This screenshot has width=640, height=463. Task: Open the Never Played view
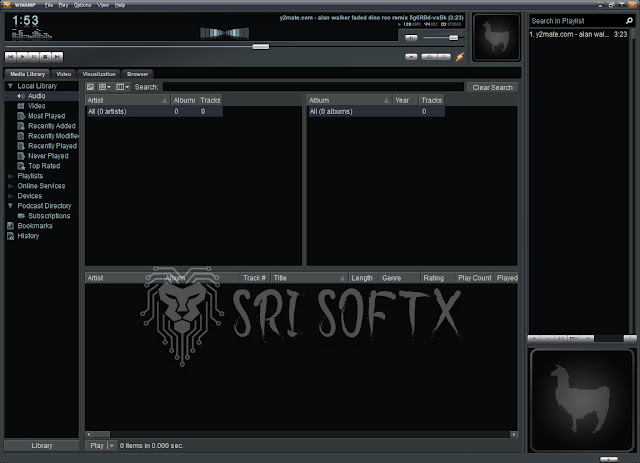(x=42, y=156)
